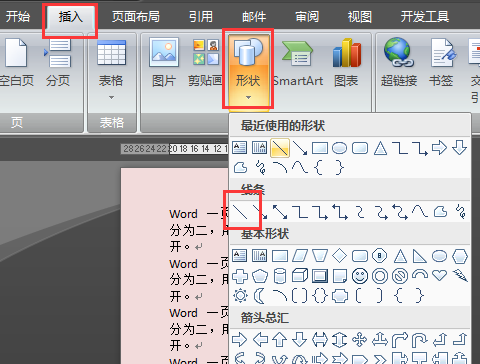Open the 审阅 tab
Image resolution: width=480 pixels, height=364 pixels.
(307, 17)
